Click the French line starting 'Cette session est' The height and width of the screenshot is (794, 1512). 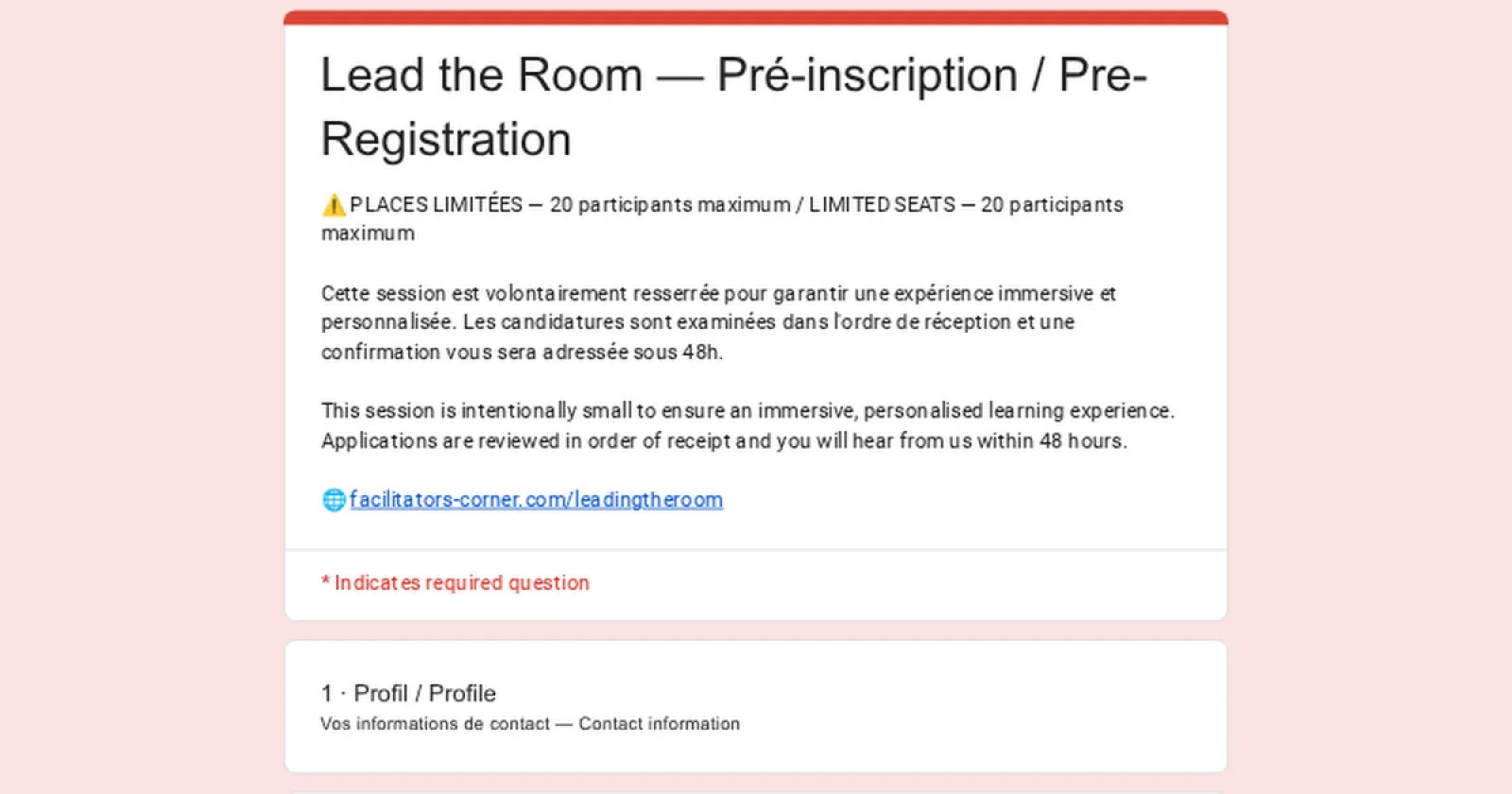tap(718, 294)
